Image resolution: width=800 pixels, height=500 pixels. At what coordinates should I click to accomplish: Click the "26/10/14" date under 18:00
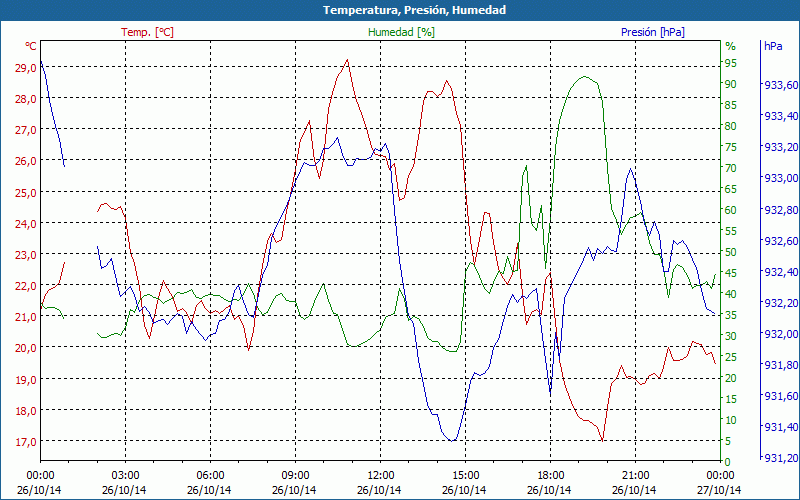[549, 490]
